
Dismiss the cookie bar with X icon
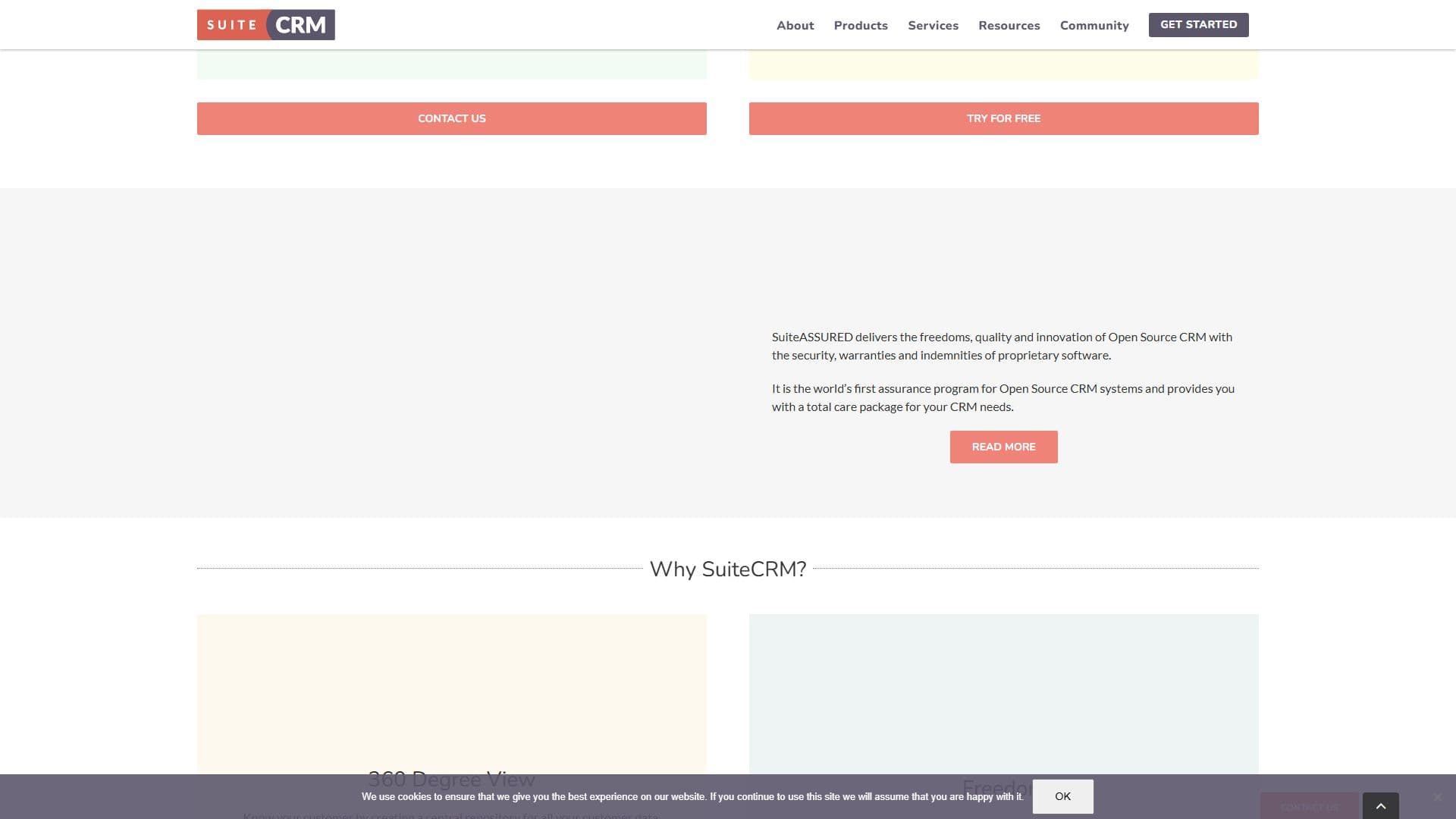pos(1437,796)
